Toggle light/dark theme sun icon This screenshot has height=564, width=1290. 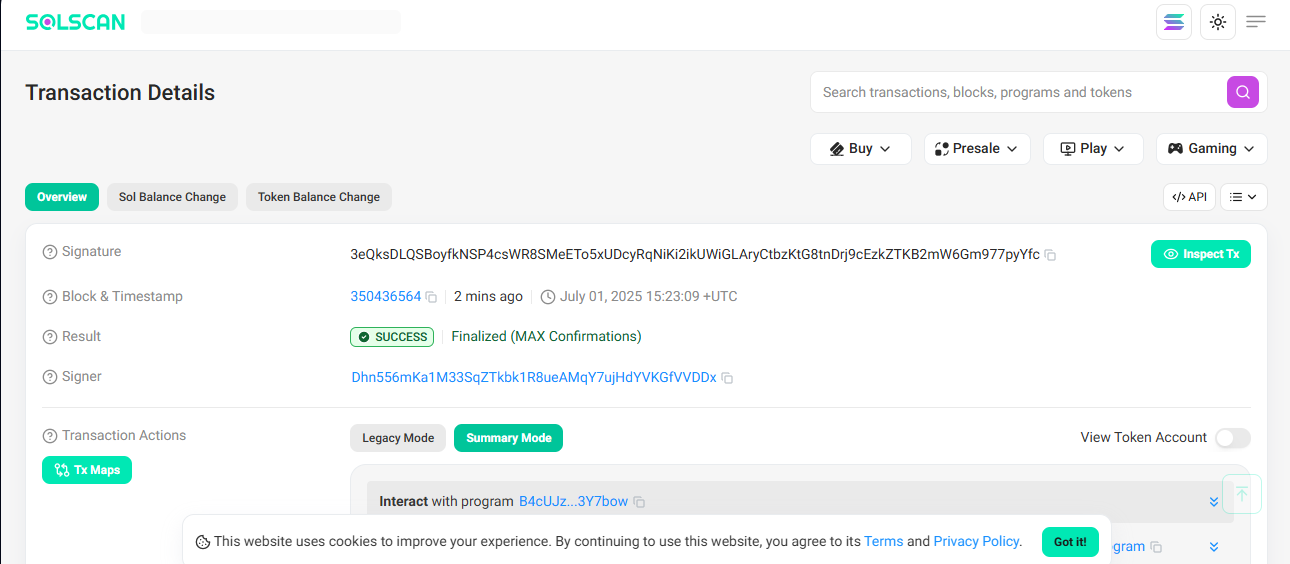[1217, 22]
